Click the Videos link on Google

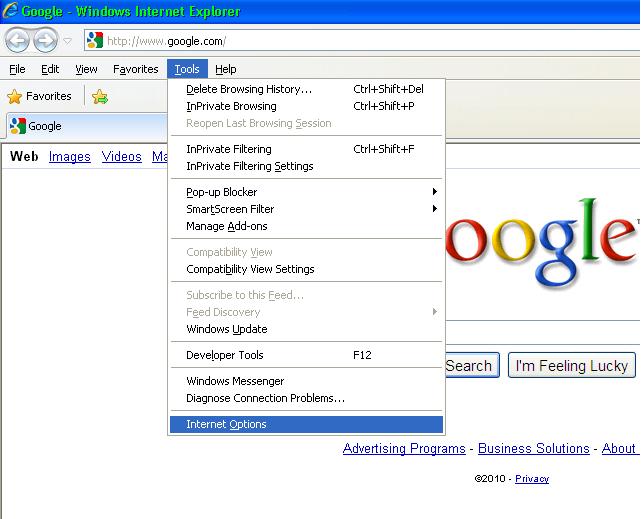(x=121, y=157)
